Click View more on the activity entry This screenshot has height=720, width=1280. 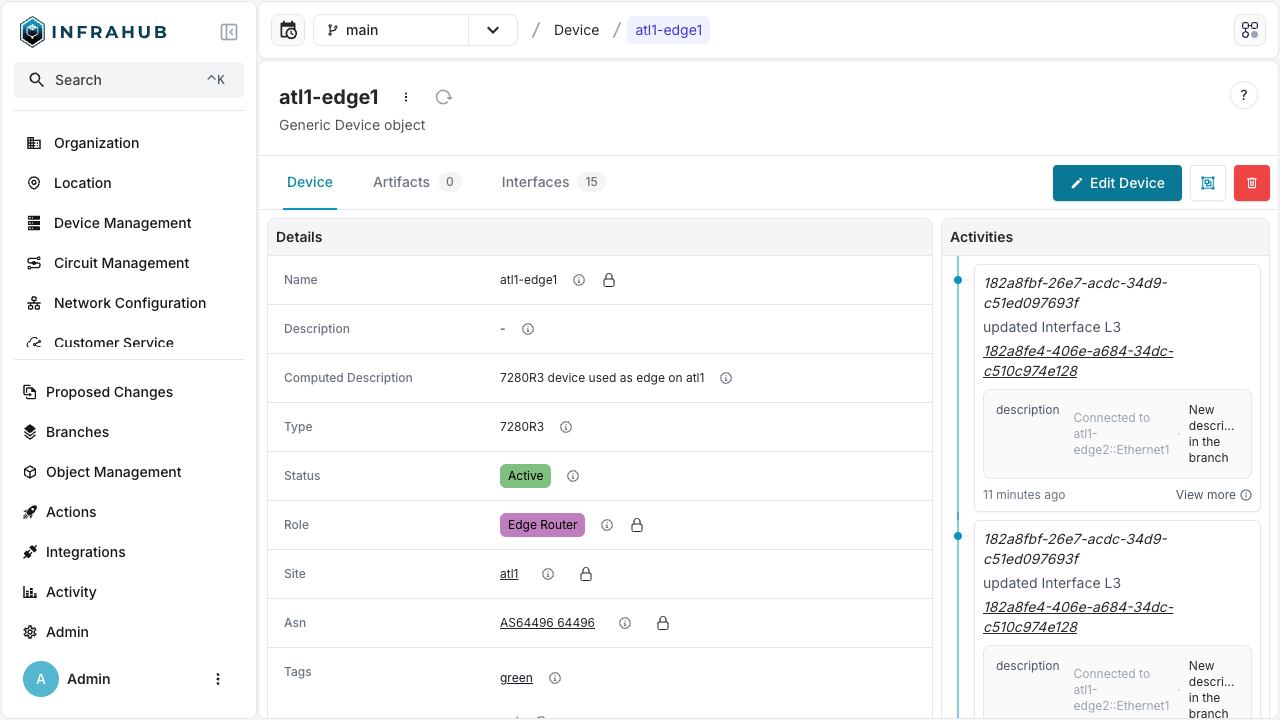[x=1206, y=495]
